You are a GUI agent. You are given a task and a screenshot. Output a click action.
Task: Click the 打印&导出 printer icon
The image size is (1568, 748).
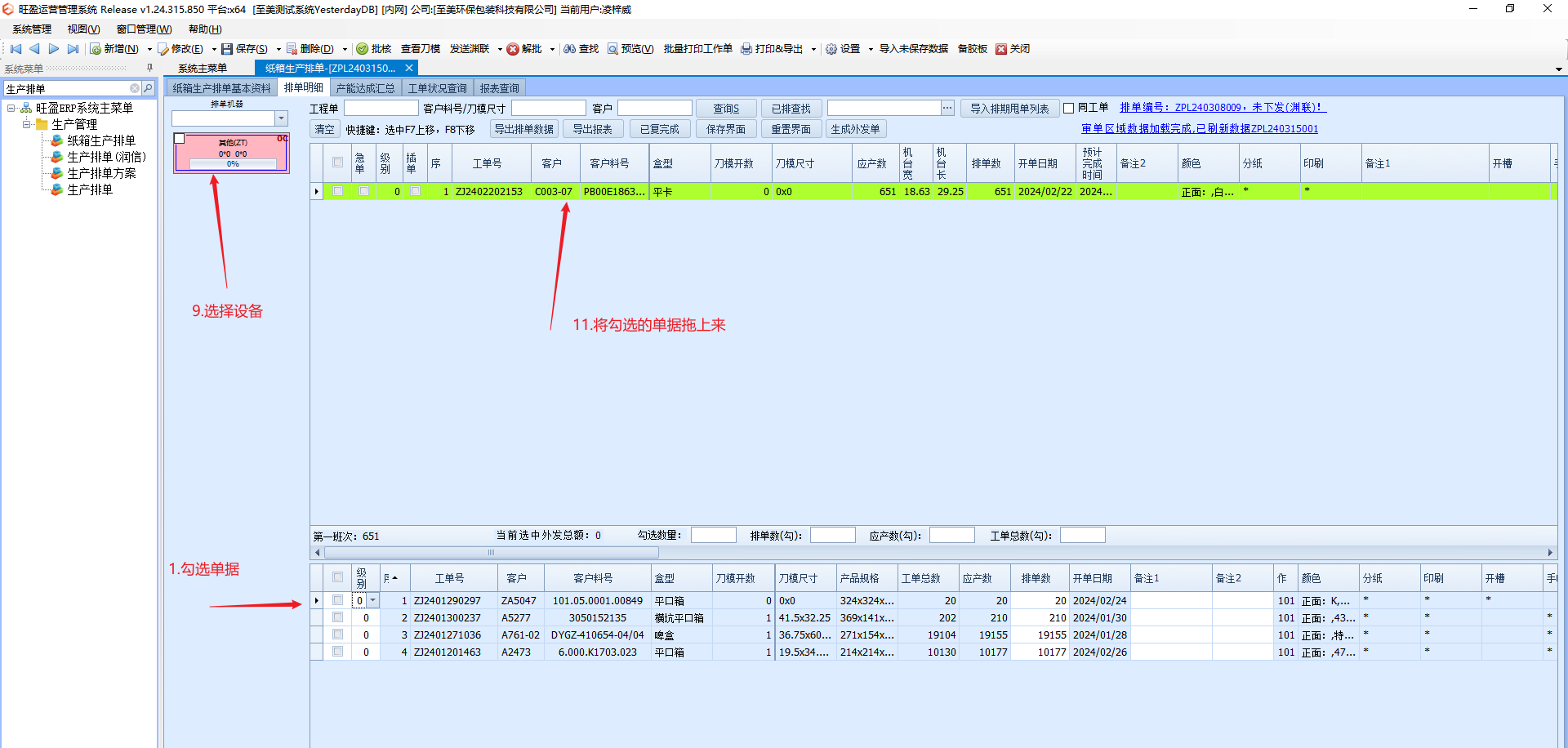(746, 49)
